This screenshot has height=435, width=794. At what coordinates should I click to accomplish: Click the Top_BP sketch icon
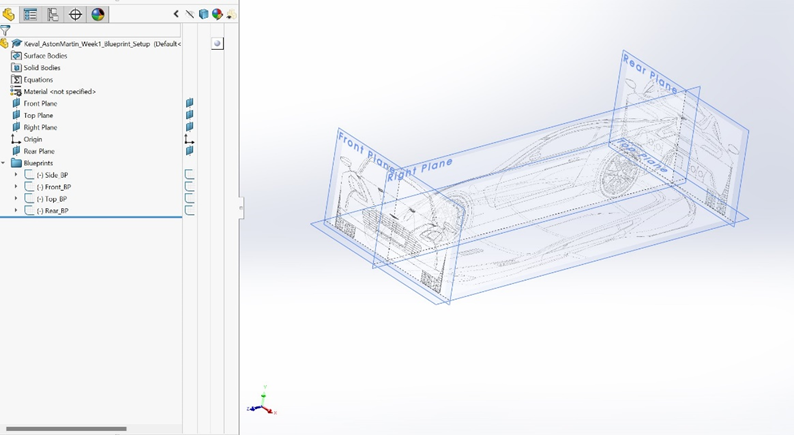(x=29, y=199)
